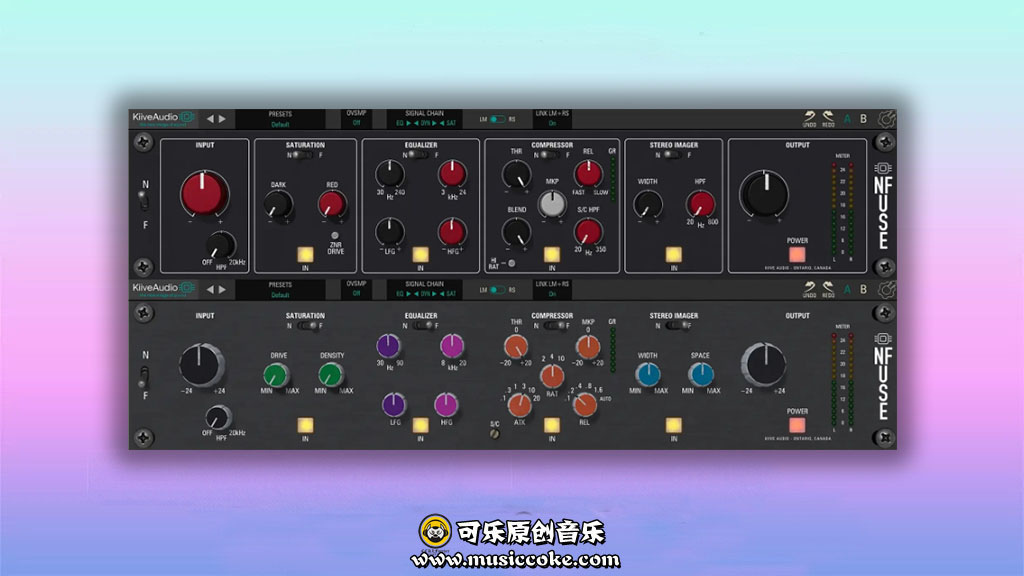Flip S/C switch in bottom compressor
Image resolution: width=1024 pixels, height=576 pixels.
click(x=494, y=434)
